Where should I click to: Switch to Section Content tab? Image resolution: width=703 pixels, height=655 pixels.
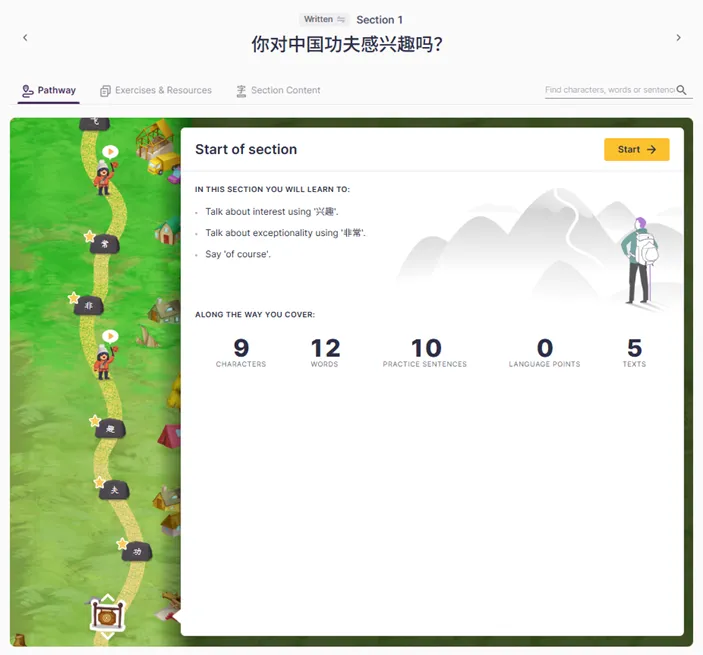coord(278,91)
